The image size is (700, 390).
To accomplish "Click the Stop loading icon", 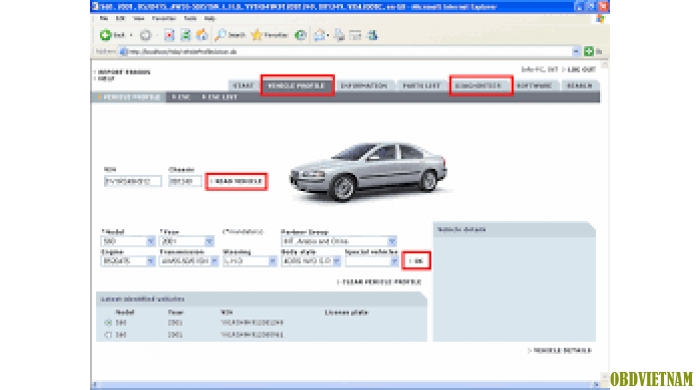I will [x=169, y=35].
